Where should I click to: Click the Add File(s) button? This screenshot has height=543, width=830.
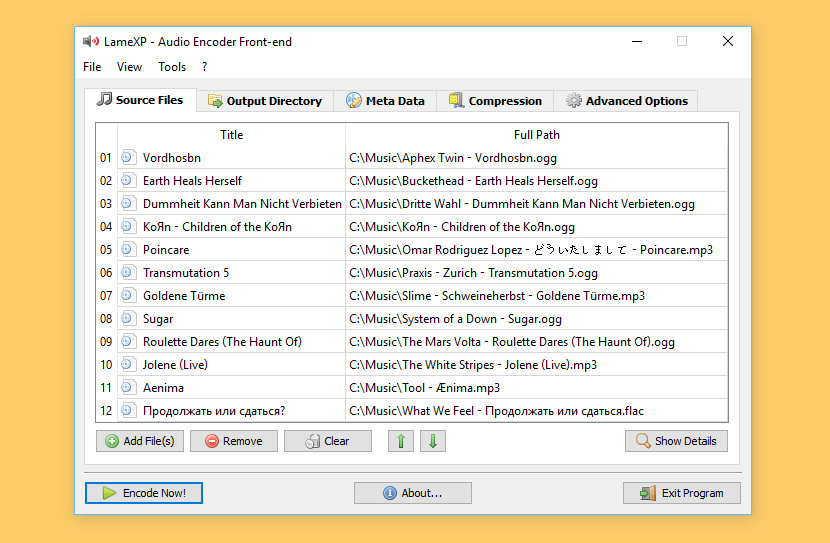point(140,441)
